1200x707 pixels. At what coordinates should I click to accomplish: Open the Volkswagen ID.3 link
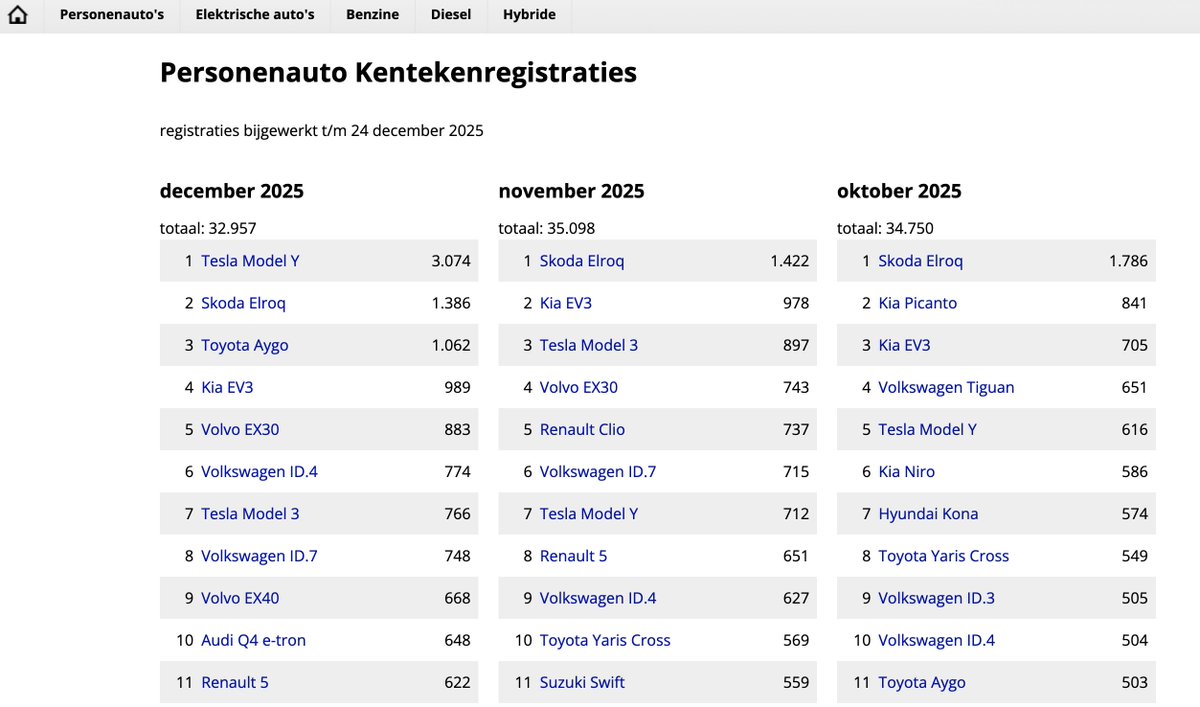[937, 598]
